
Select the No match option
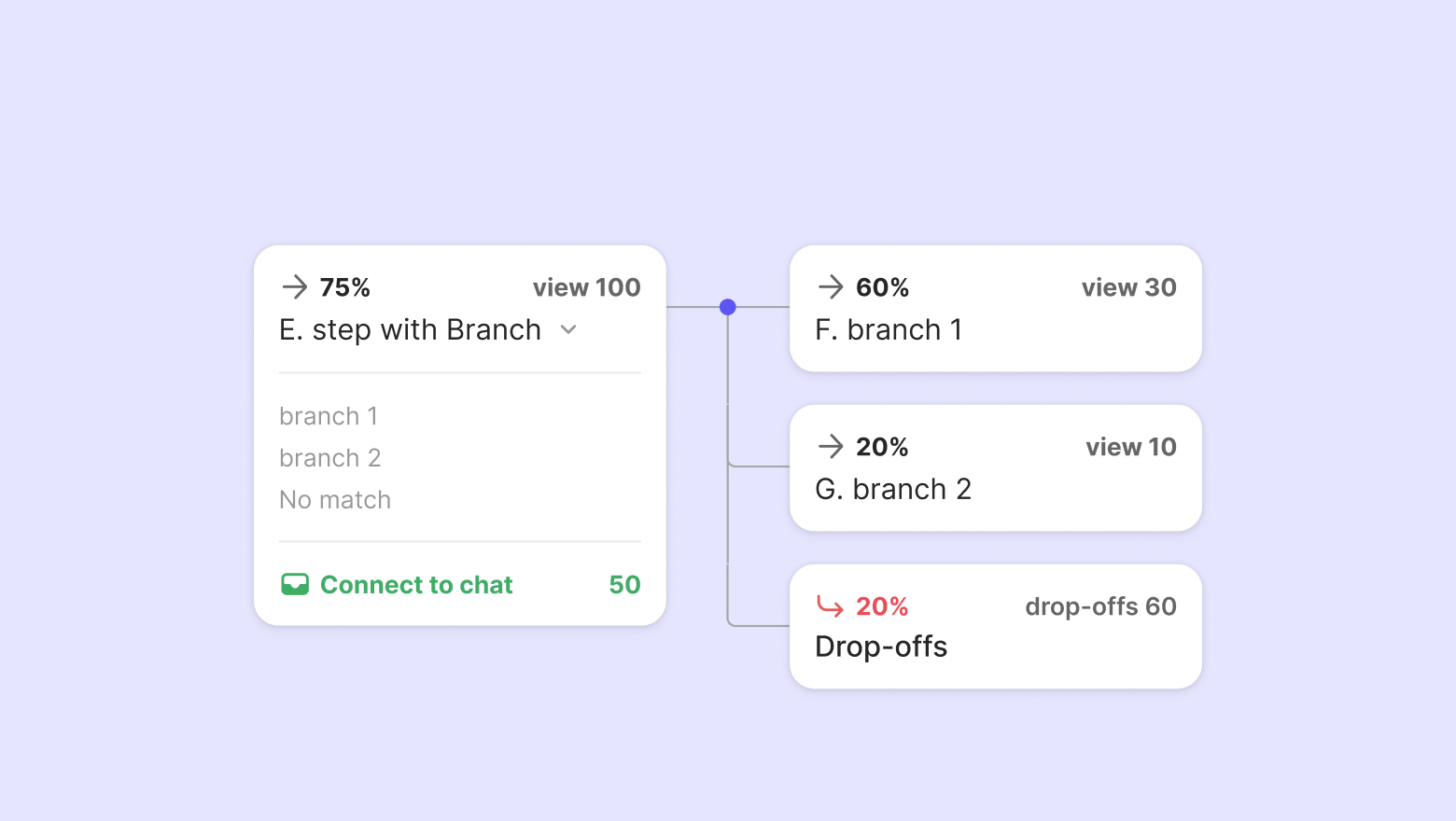[x=335, y=500]
